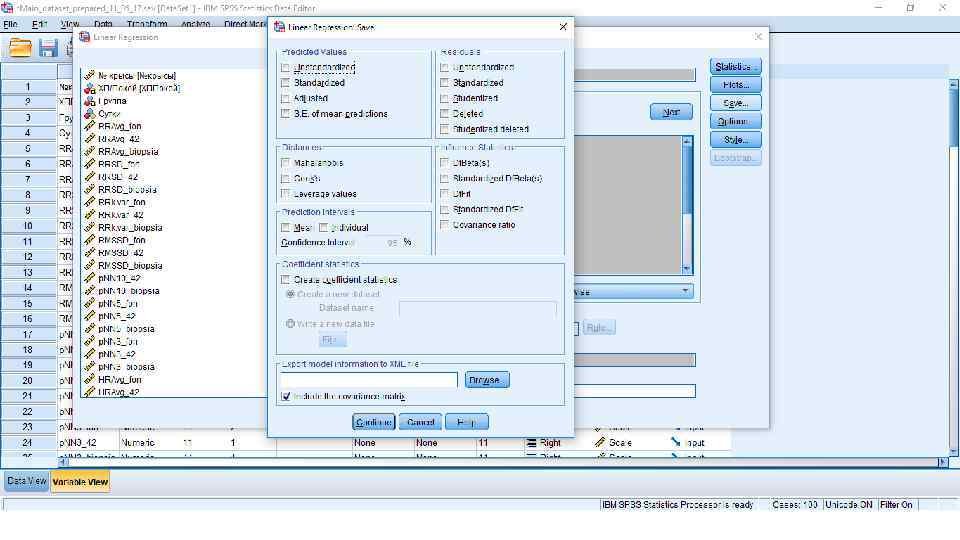This screenshot has width=960, height=540.
Task: Click the ruler icon beside RRAvg_biopsia
Action: click(x=90, y=151)
